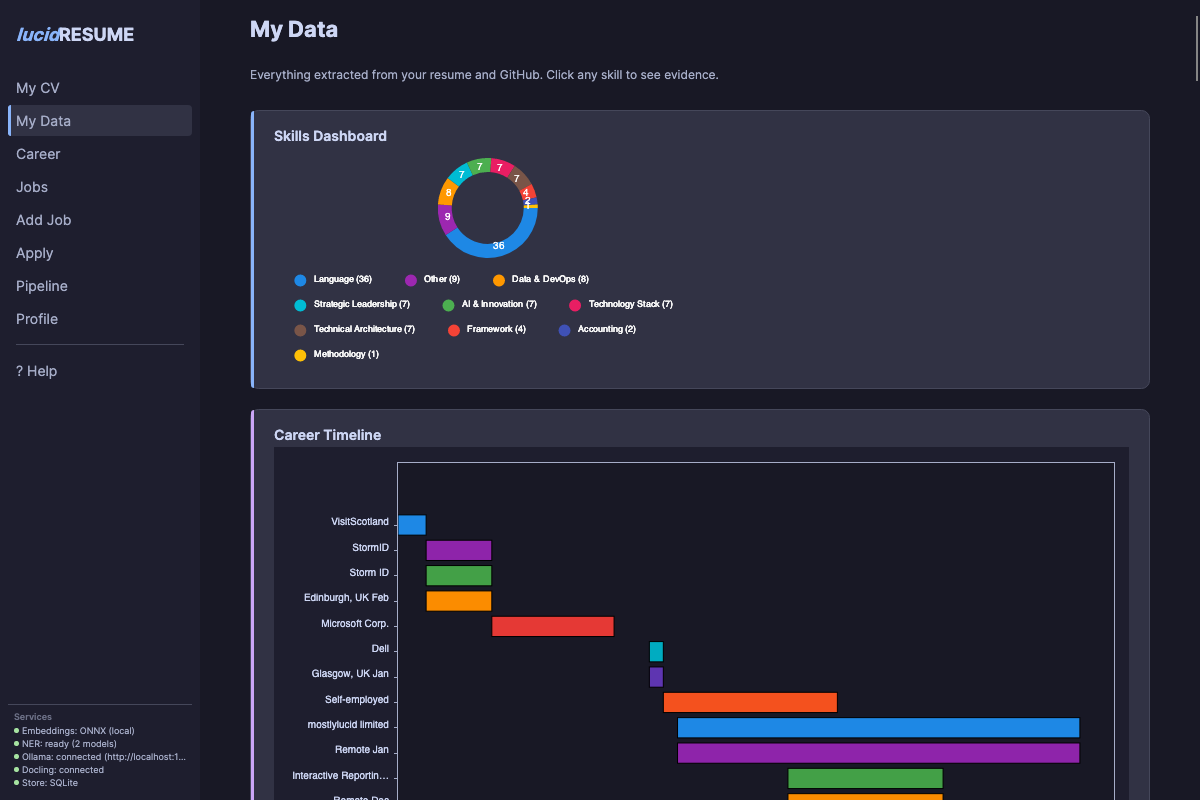Select the Framework (4) legend label
The height and width of the screenshot is (800, 1200).
[497, 329]
